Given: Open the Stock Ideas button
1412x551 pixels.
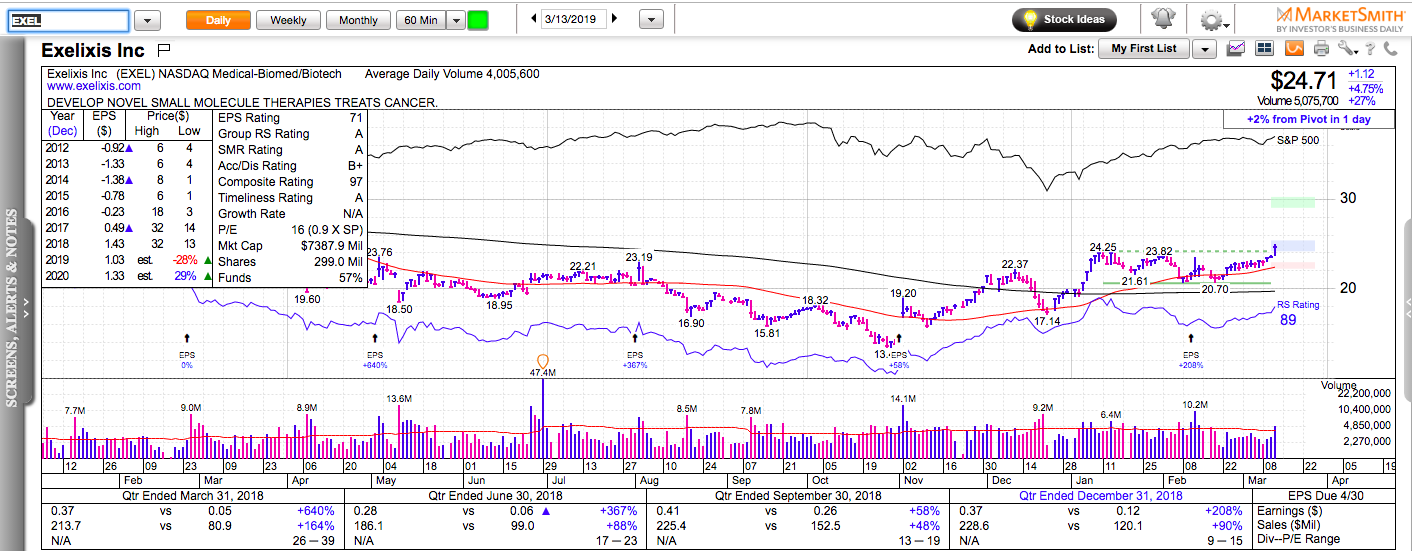Looking at the screenshot, I should [1064, 19].
